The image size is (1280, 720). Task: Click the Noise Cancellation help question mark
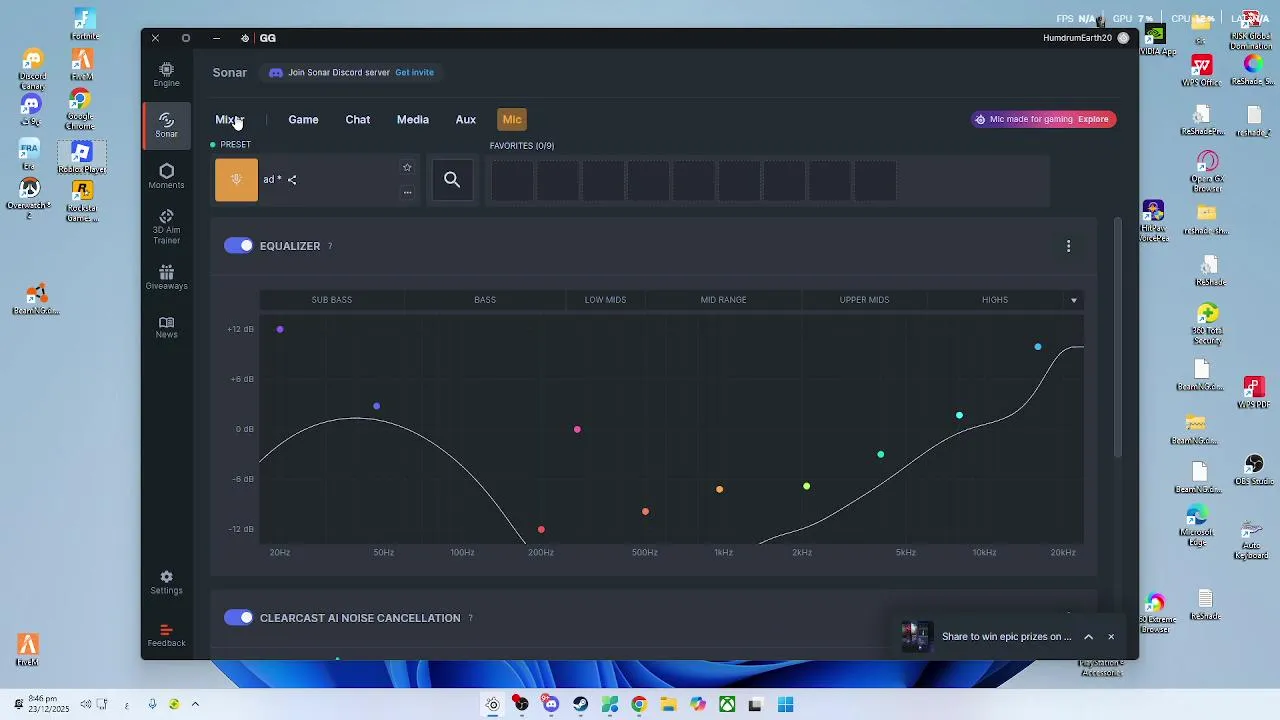470,618
